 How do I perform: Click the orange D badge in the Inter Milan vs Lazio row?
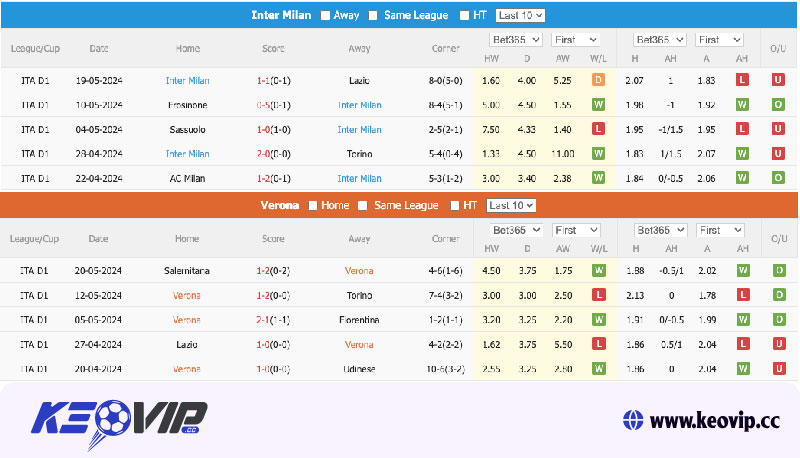click(599, 79)
